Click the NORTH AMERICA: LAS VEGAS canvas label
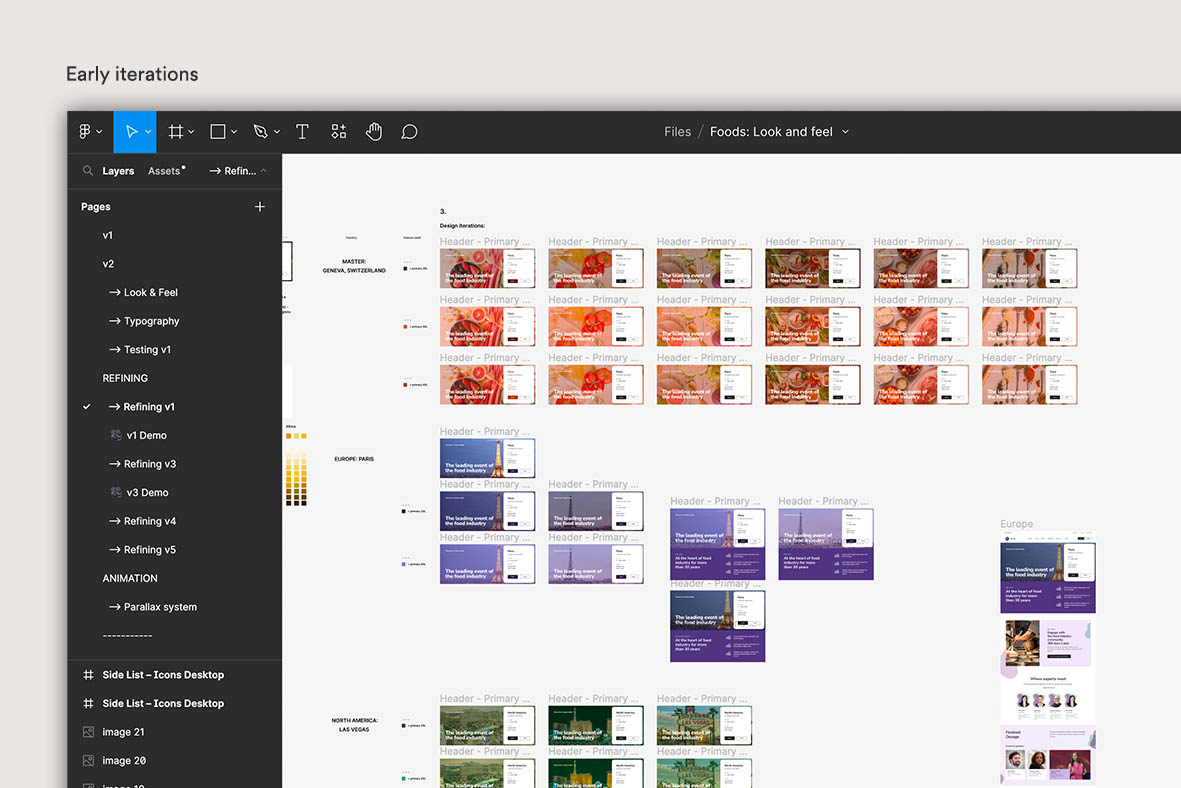 click(354, 725)
